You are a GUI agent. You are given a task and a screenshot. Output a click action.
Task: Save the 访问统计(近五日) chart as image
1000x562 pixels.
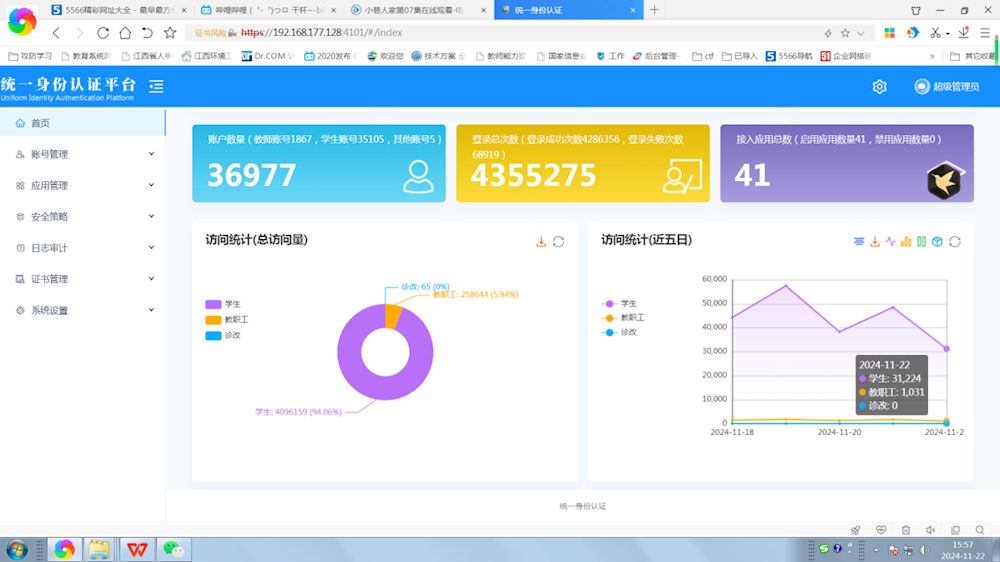pyautogui.click(x=875, y=241)
